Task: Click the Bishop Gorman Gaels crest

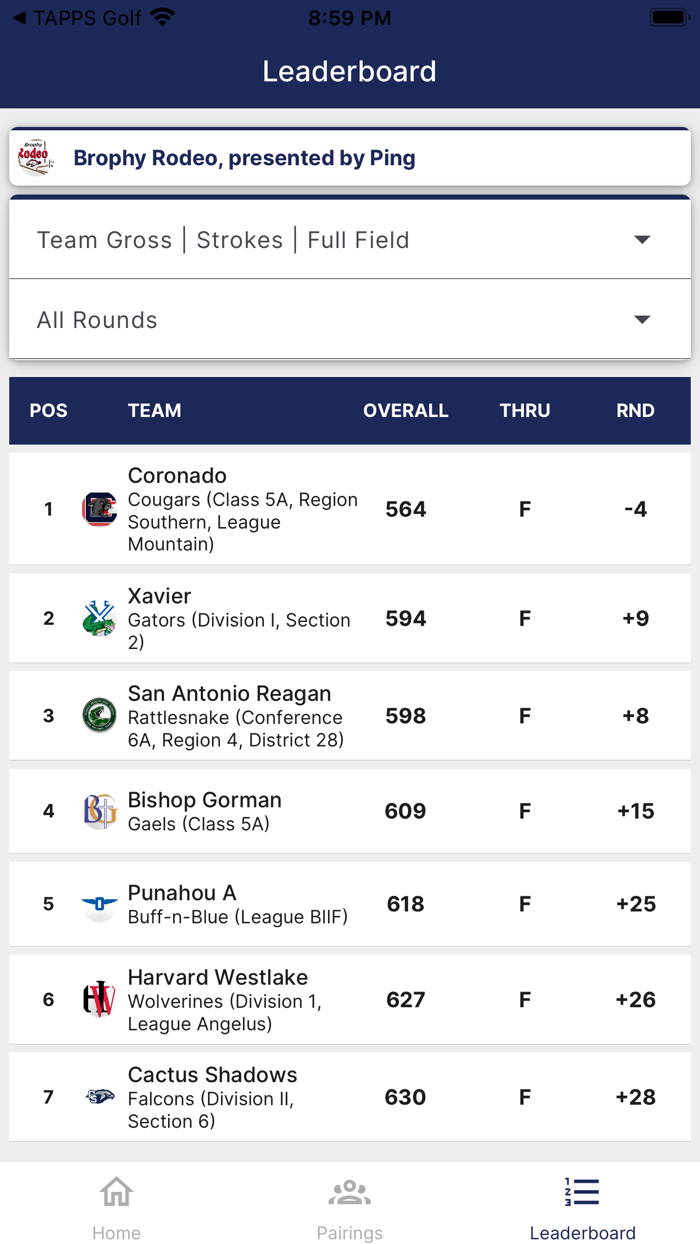Action: tap(99, 811)
